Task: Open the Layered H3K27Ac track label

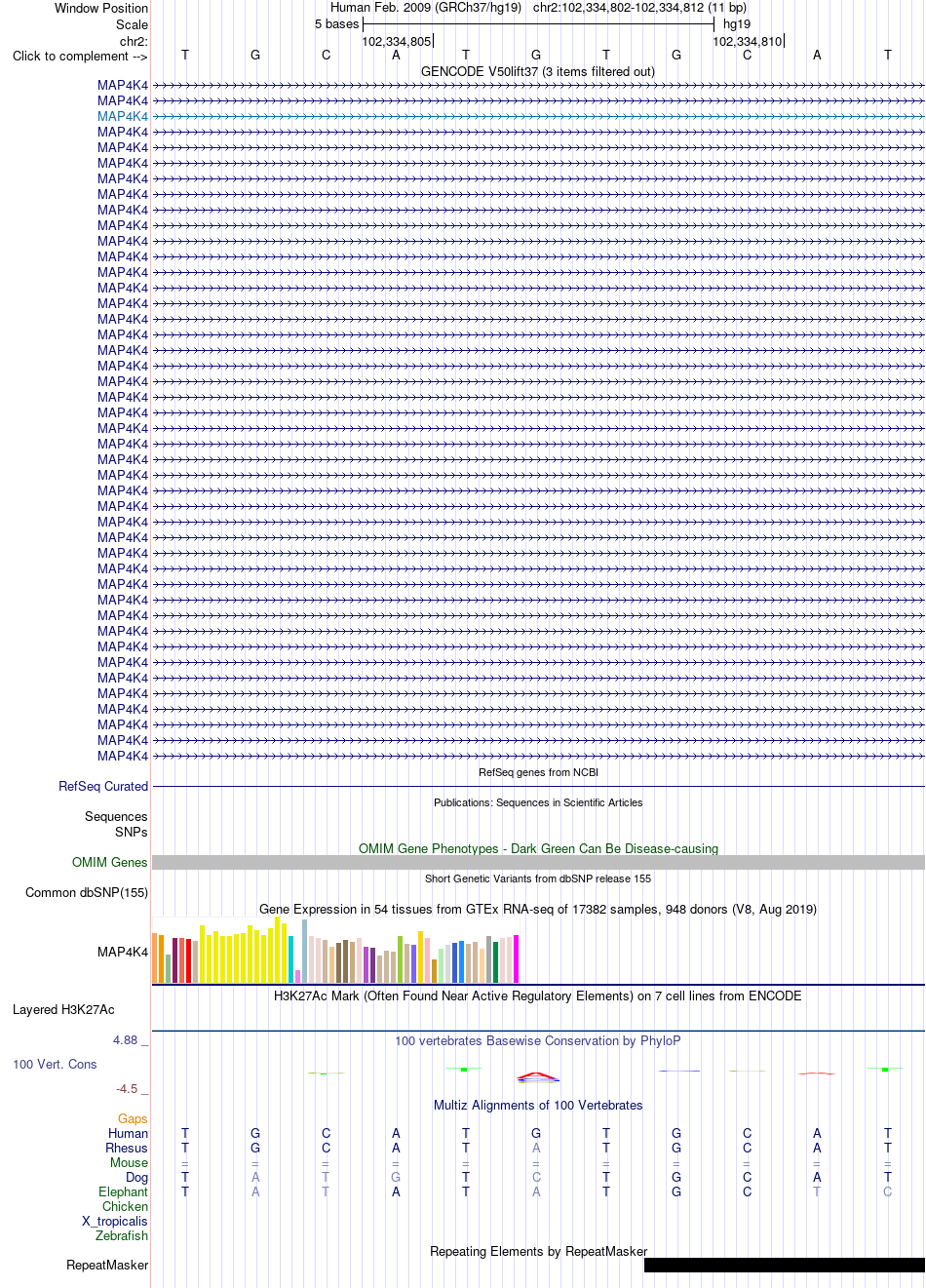Action: [x=63, y=1009]
